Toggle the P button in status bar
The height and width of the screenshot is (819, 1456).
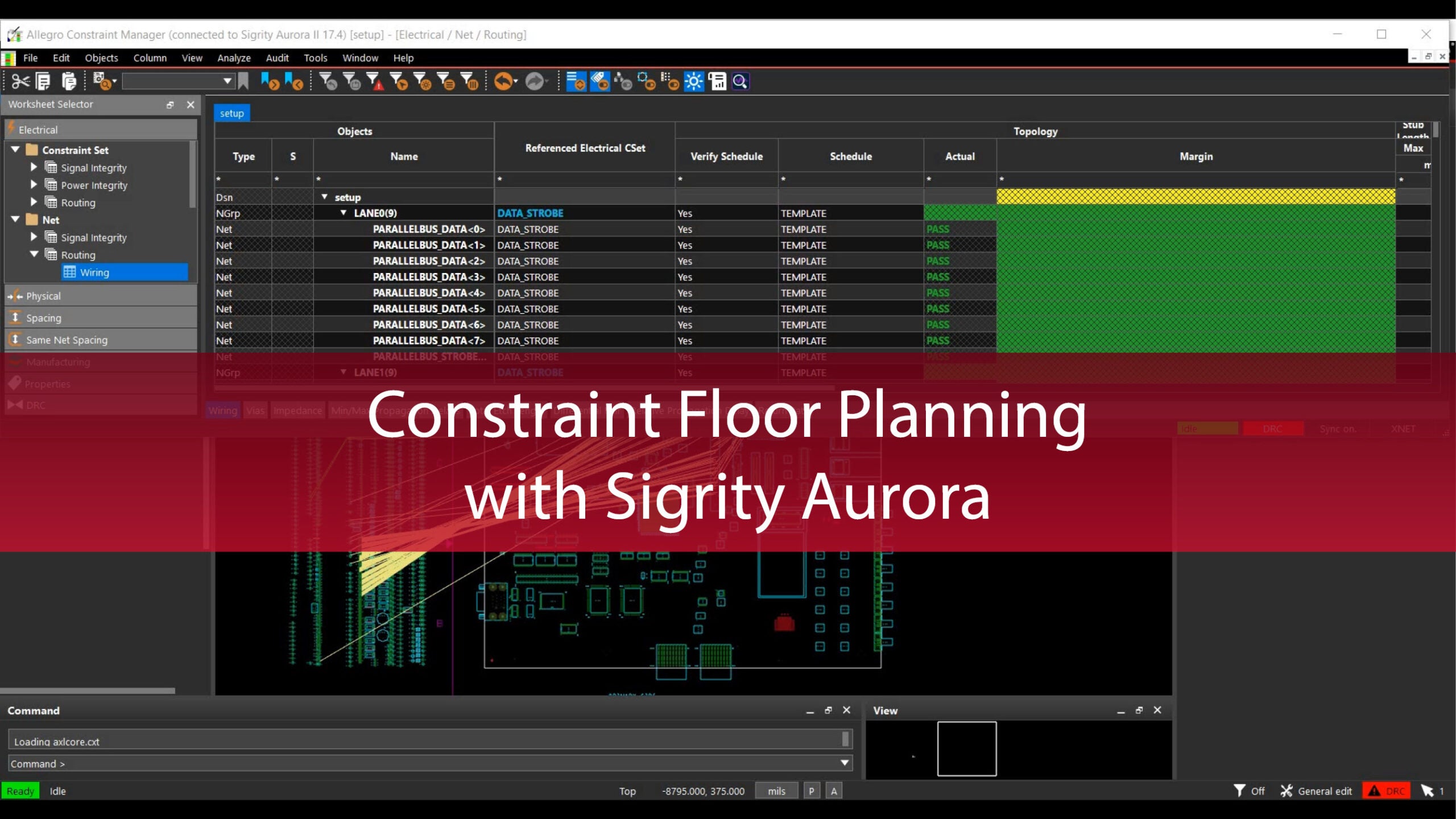tap(812, 791)
